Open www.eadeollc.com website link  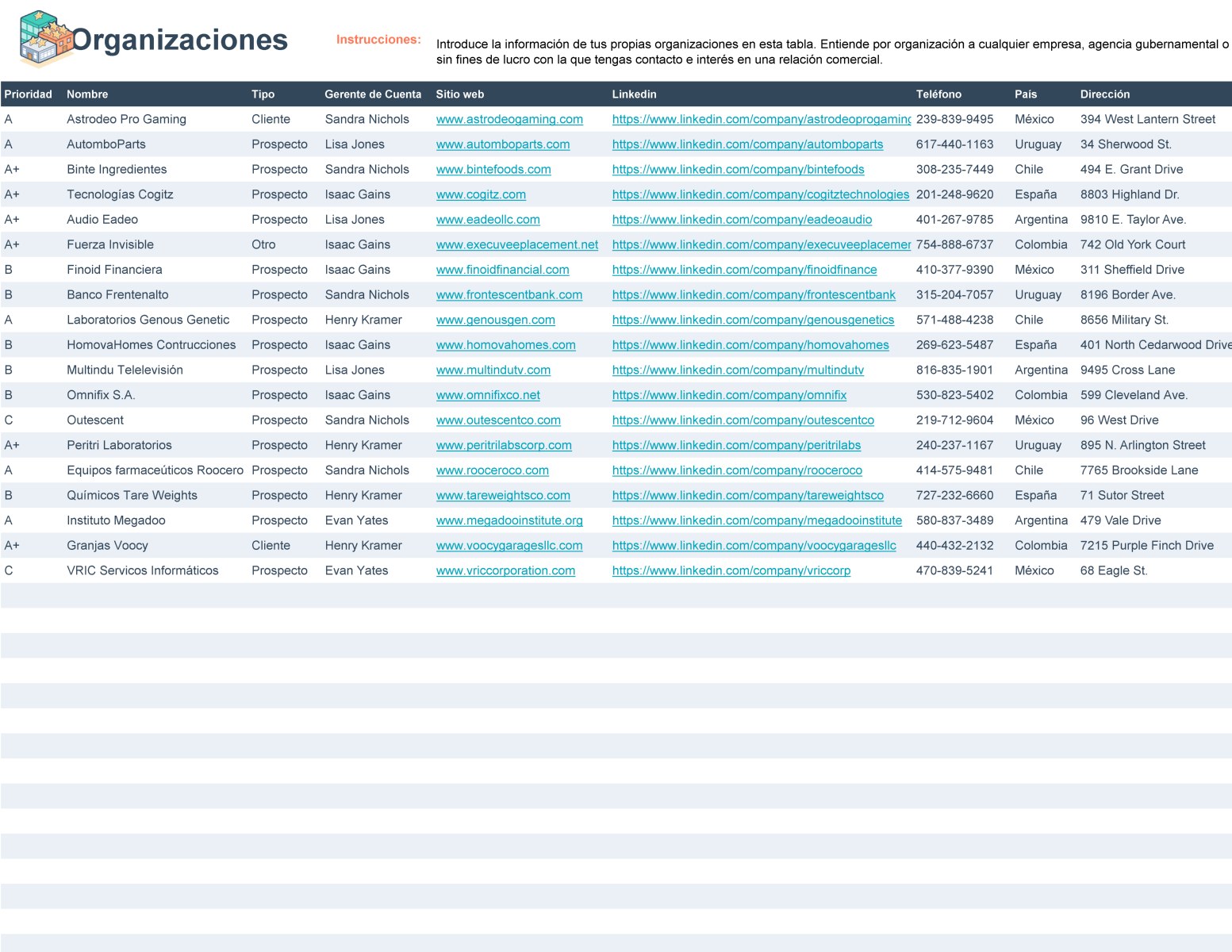pyautogui.click(x=488, y=220)
